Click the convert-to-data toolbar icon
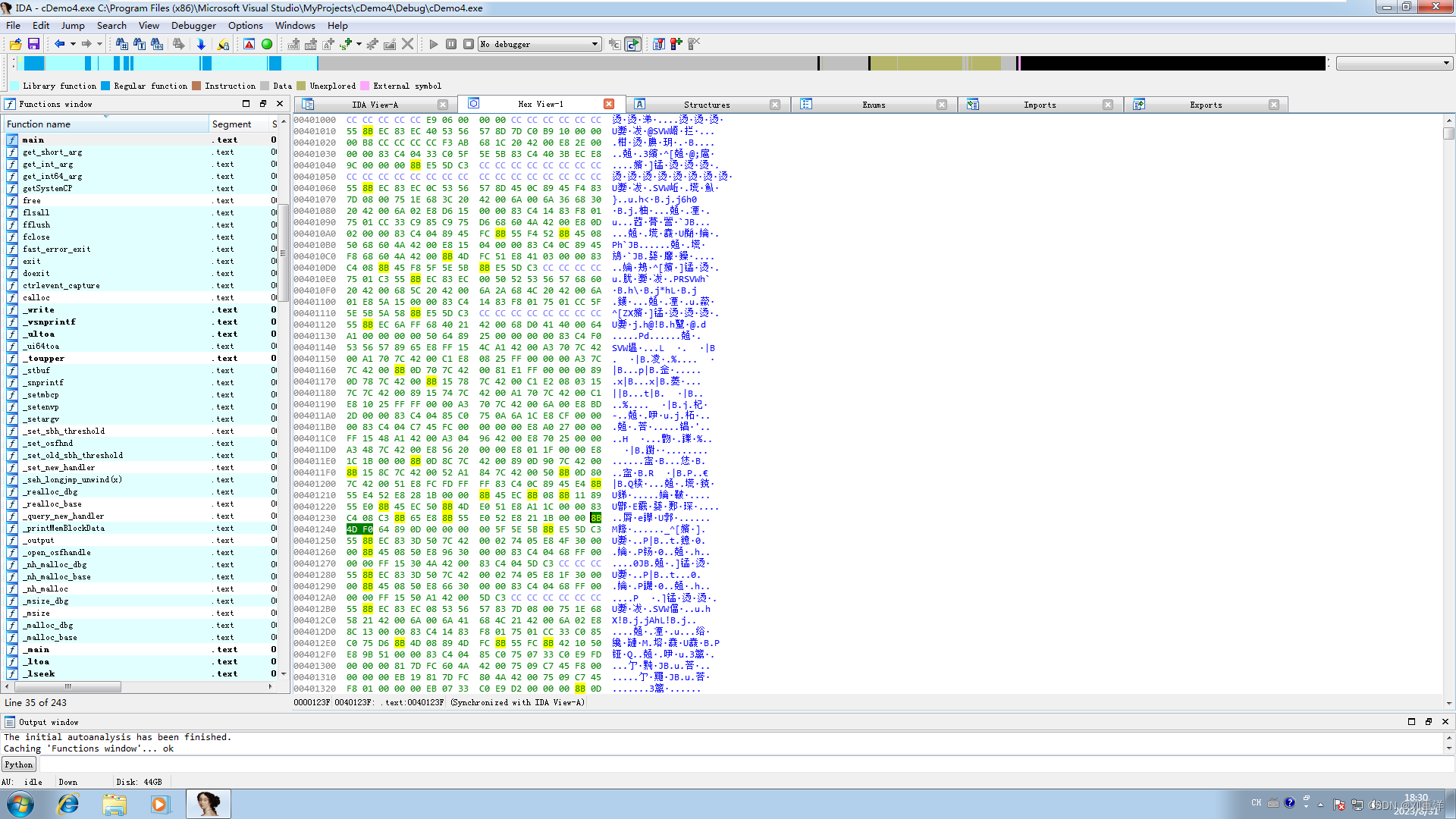Screen dimensions: 1456x819 tap(311, 44)
